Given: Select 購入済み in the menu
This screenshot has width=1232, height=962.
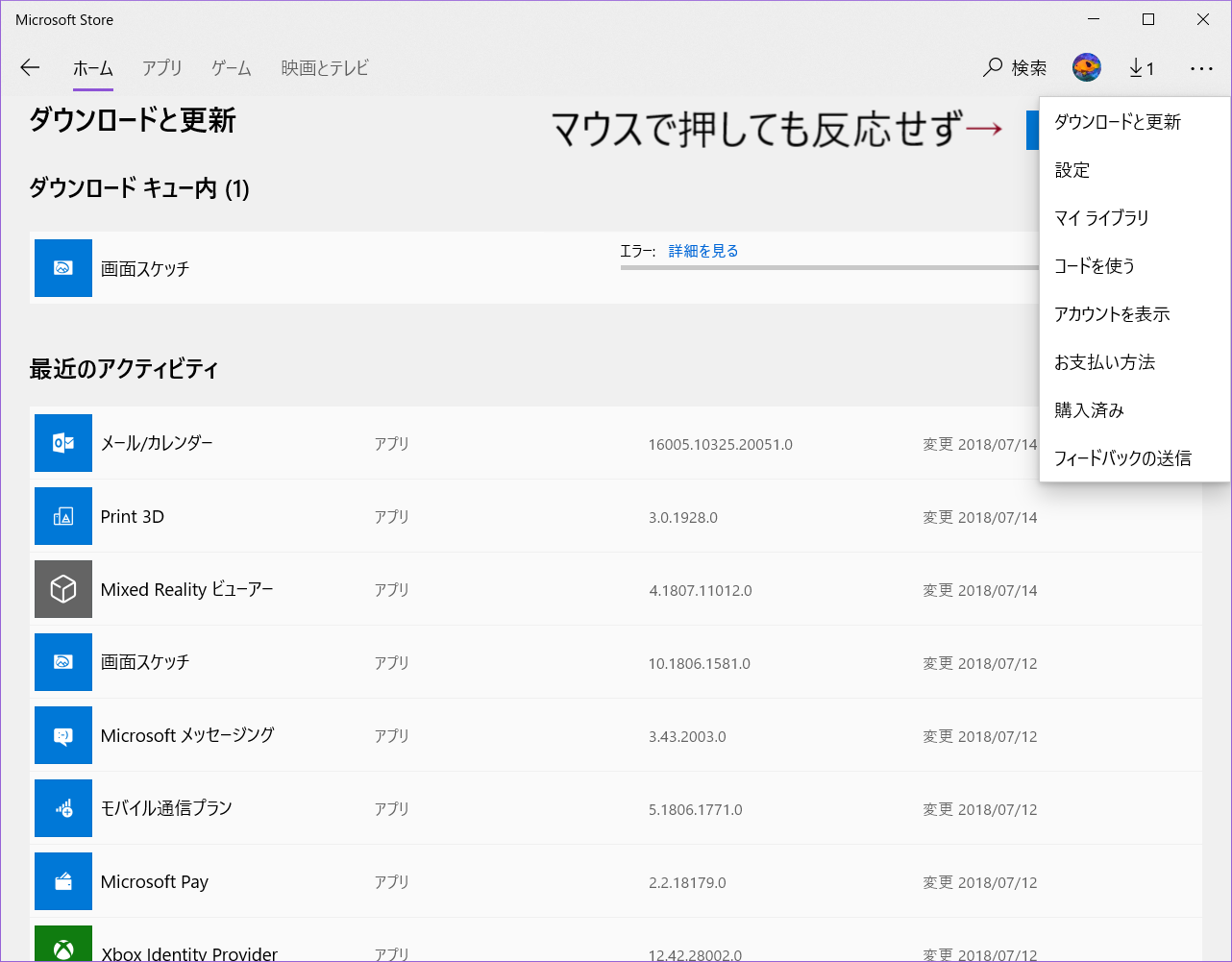Looking at the screenshot, I should tap(1135, 410).
